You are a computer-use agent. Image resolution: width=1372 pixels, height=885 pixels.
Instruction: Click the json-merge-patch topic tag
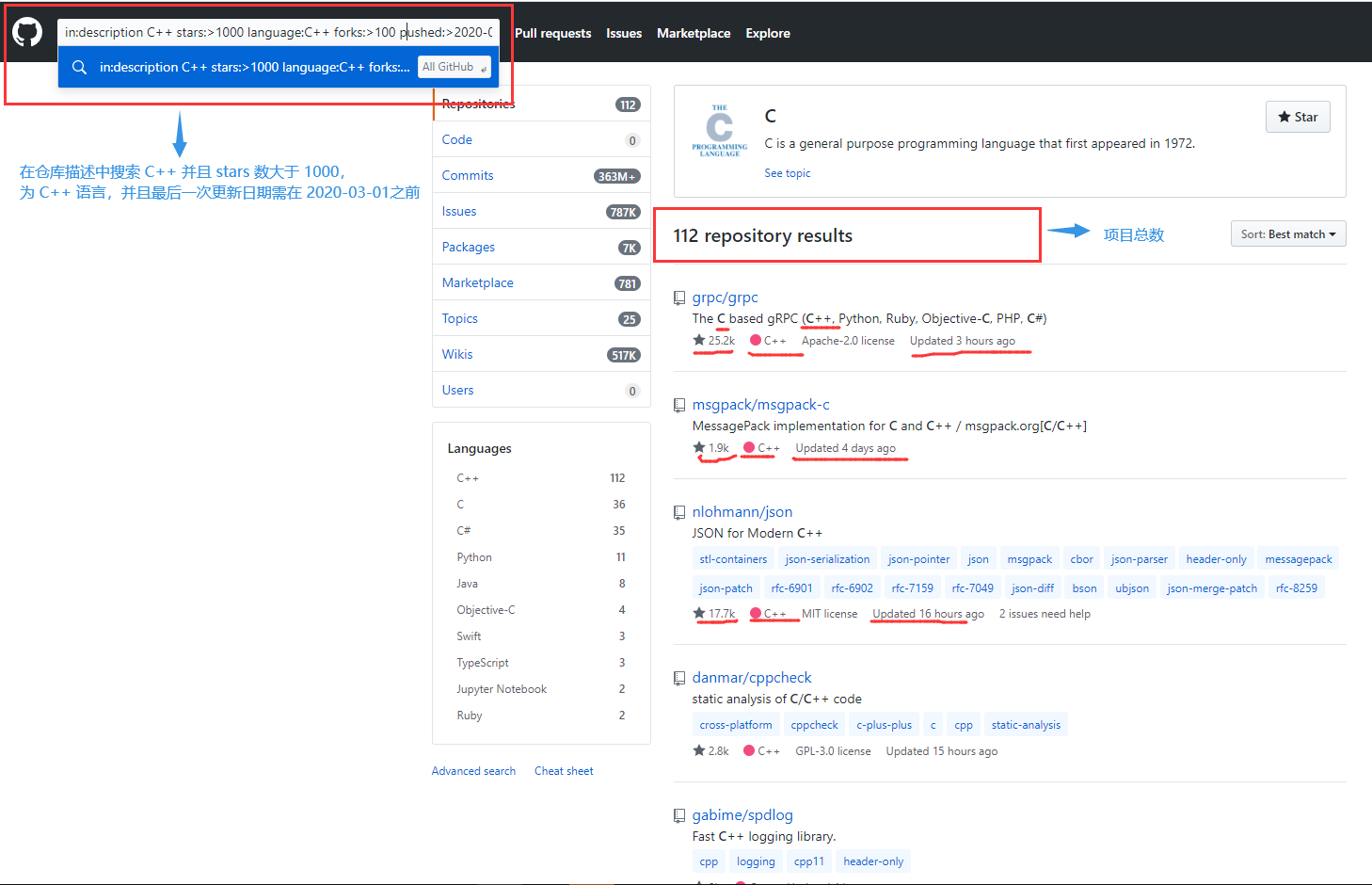point(1212,588)
